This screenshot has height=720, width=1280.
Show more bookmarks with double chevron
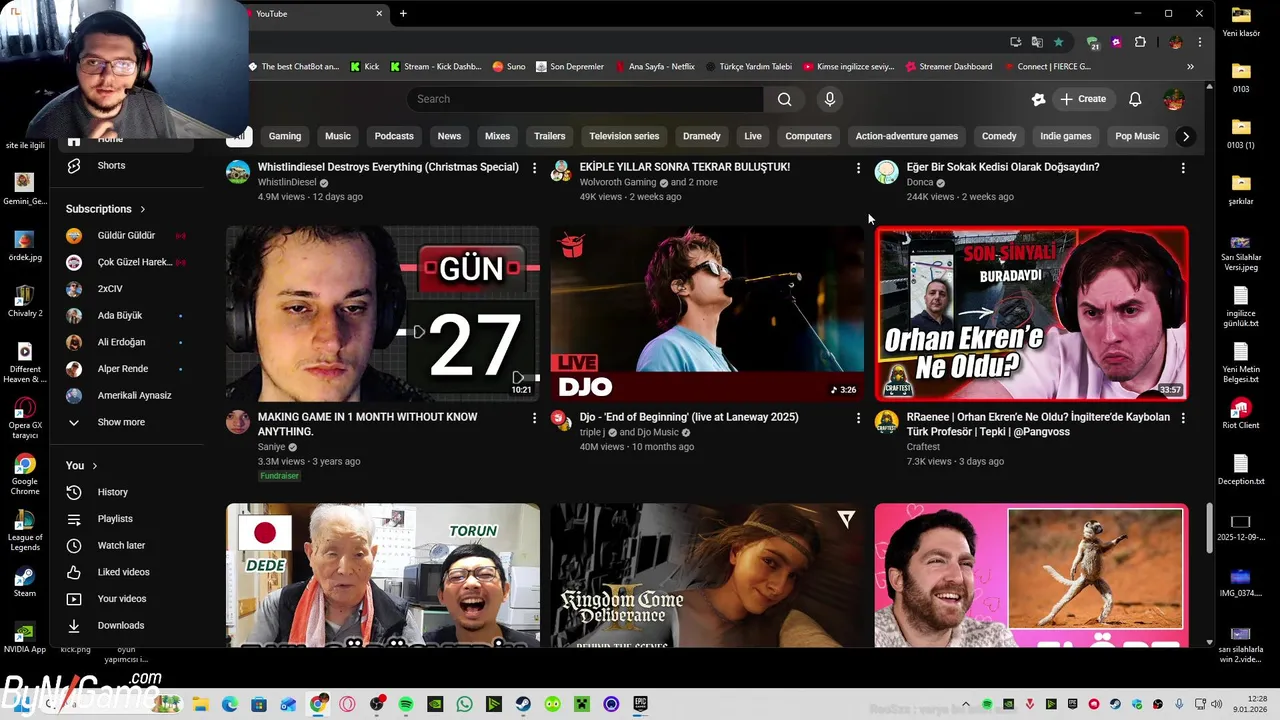click(x=1190, y=67)
